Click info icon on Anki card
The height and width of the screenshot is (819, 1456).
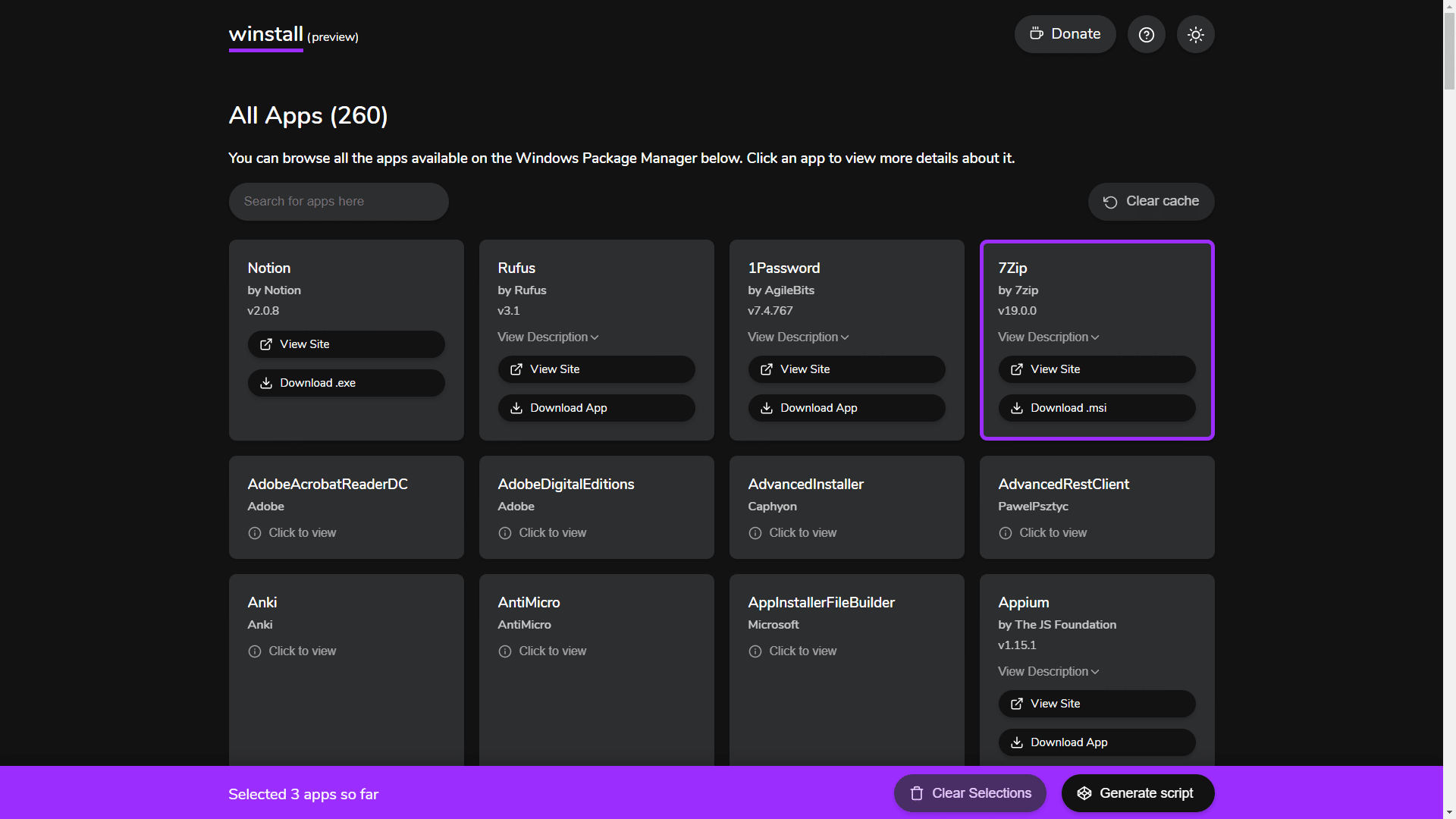point(255,651)
